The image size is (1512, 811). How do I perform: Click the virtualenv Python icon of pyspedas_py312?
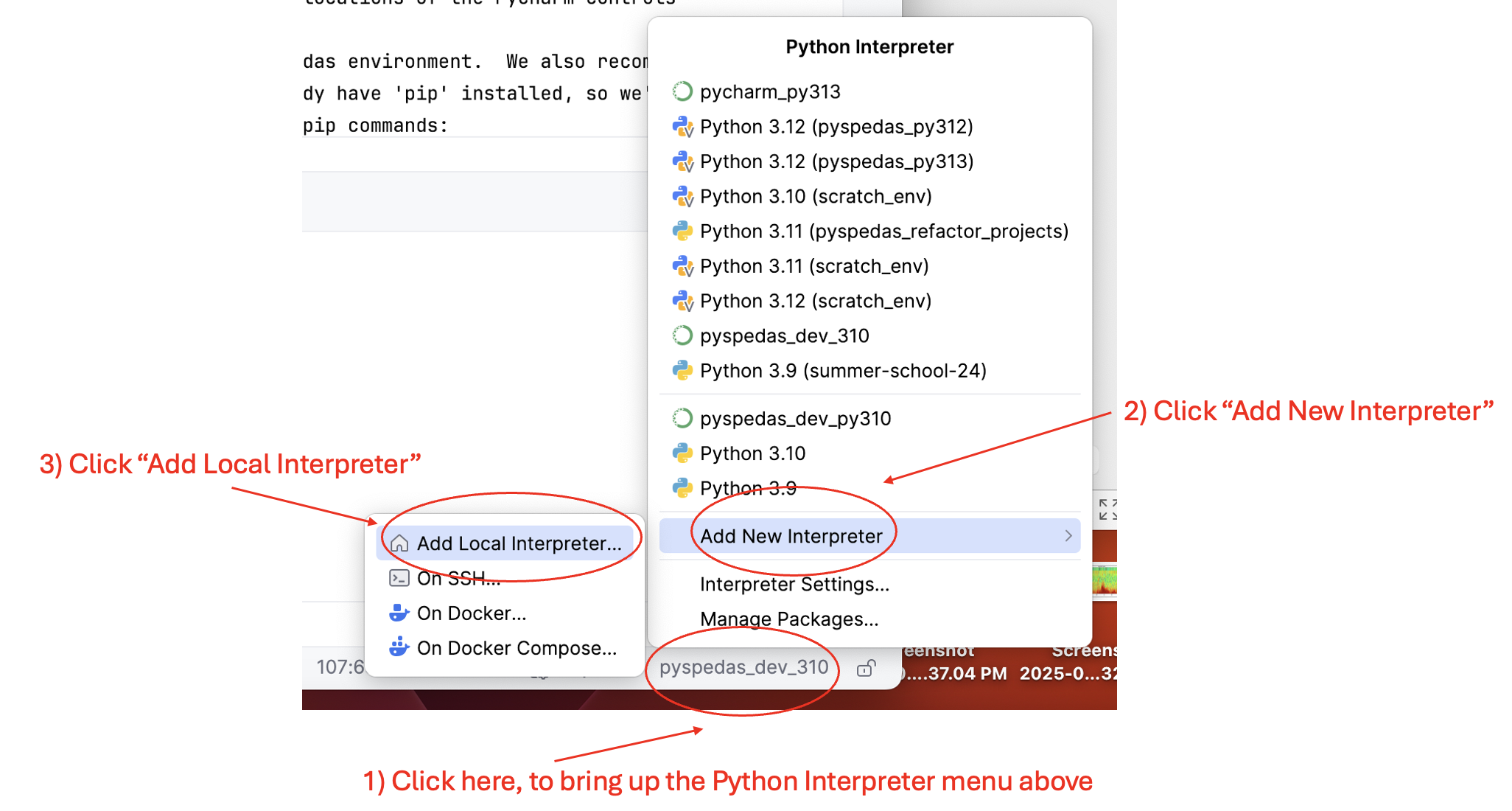pos(682,127)
